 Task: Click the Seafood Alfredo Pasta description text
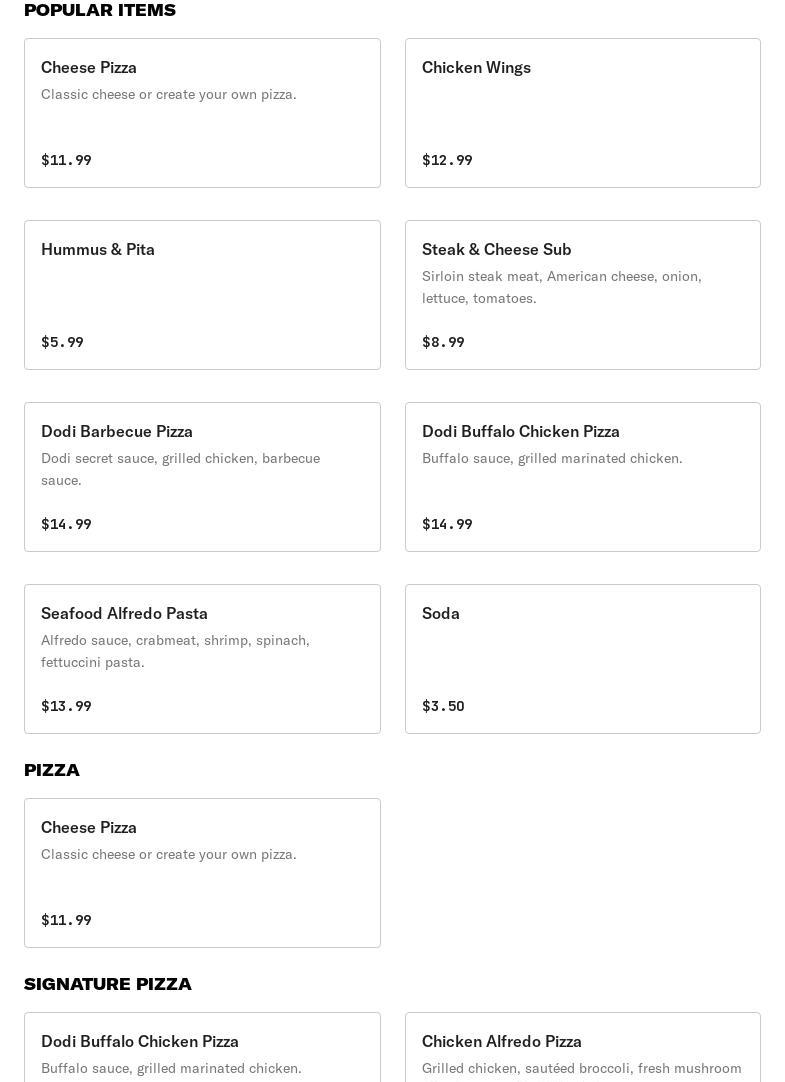(175, 651)
